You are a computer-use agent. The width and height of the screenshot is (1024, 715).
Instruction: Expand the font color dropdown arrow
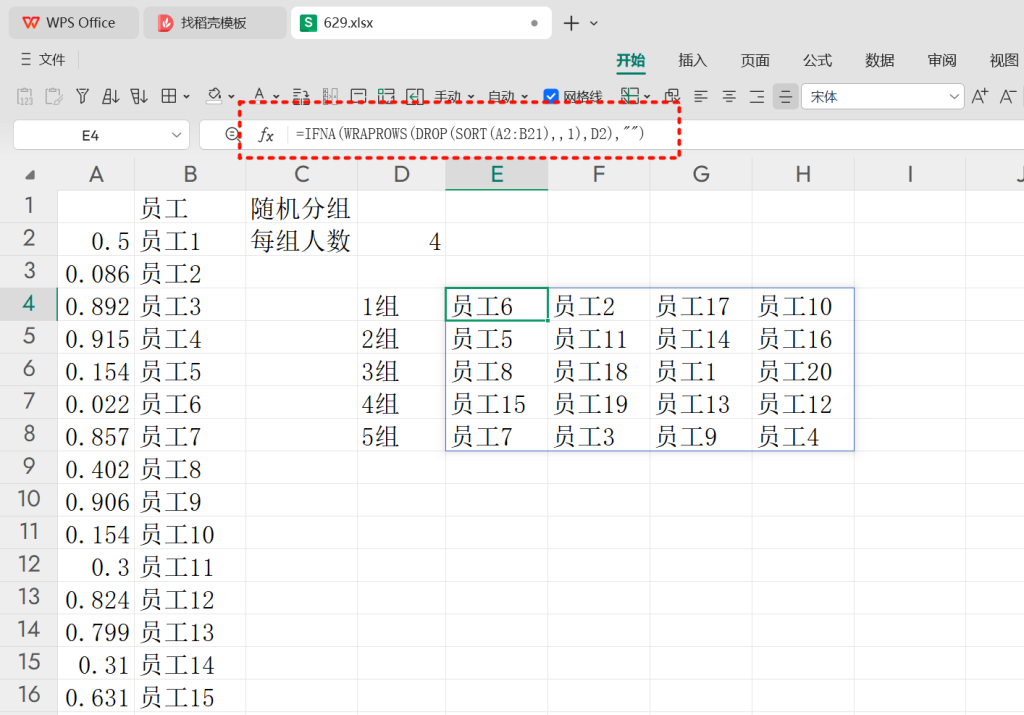276,97
